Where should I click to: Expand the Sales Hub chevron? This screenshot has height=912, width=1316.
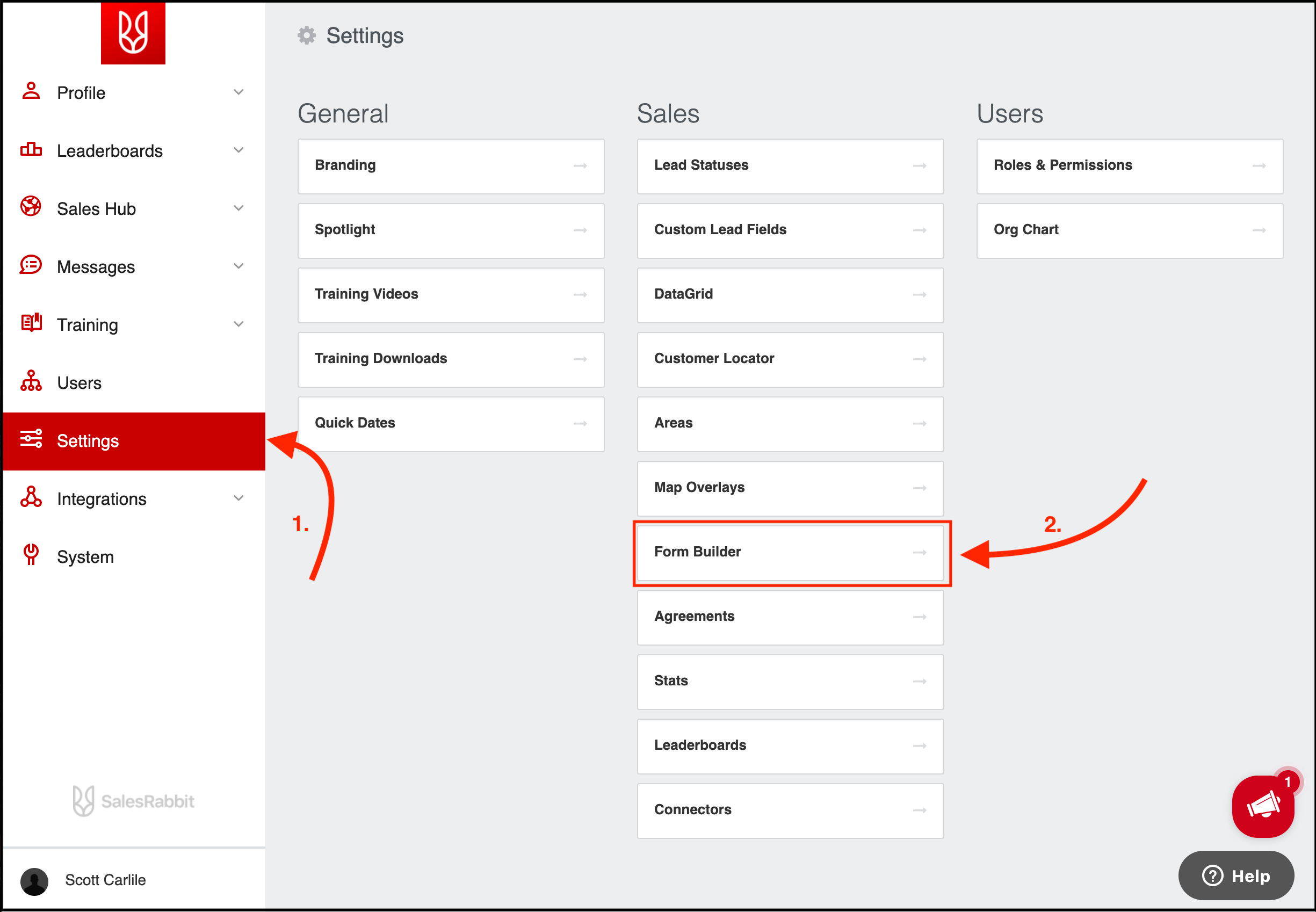(x=238, y=208)
